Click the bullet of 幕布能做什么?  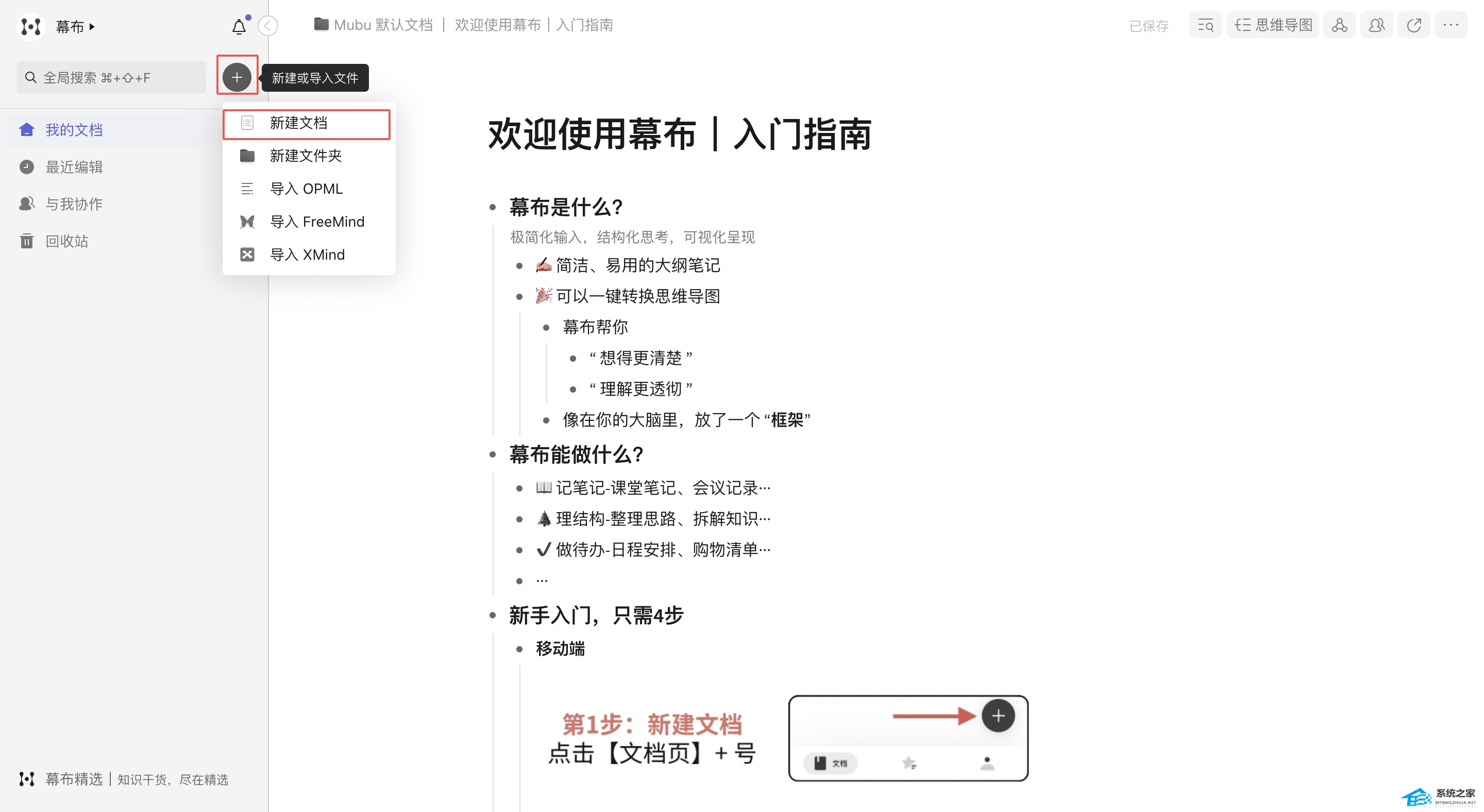click(493, 454)
